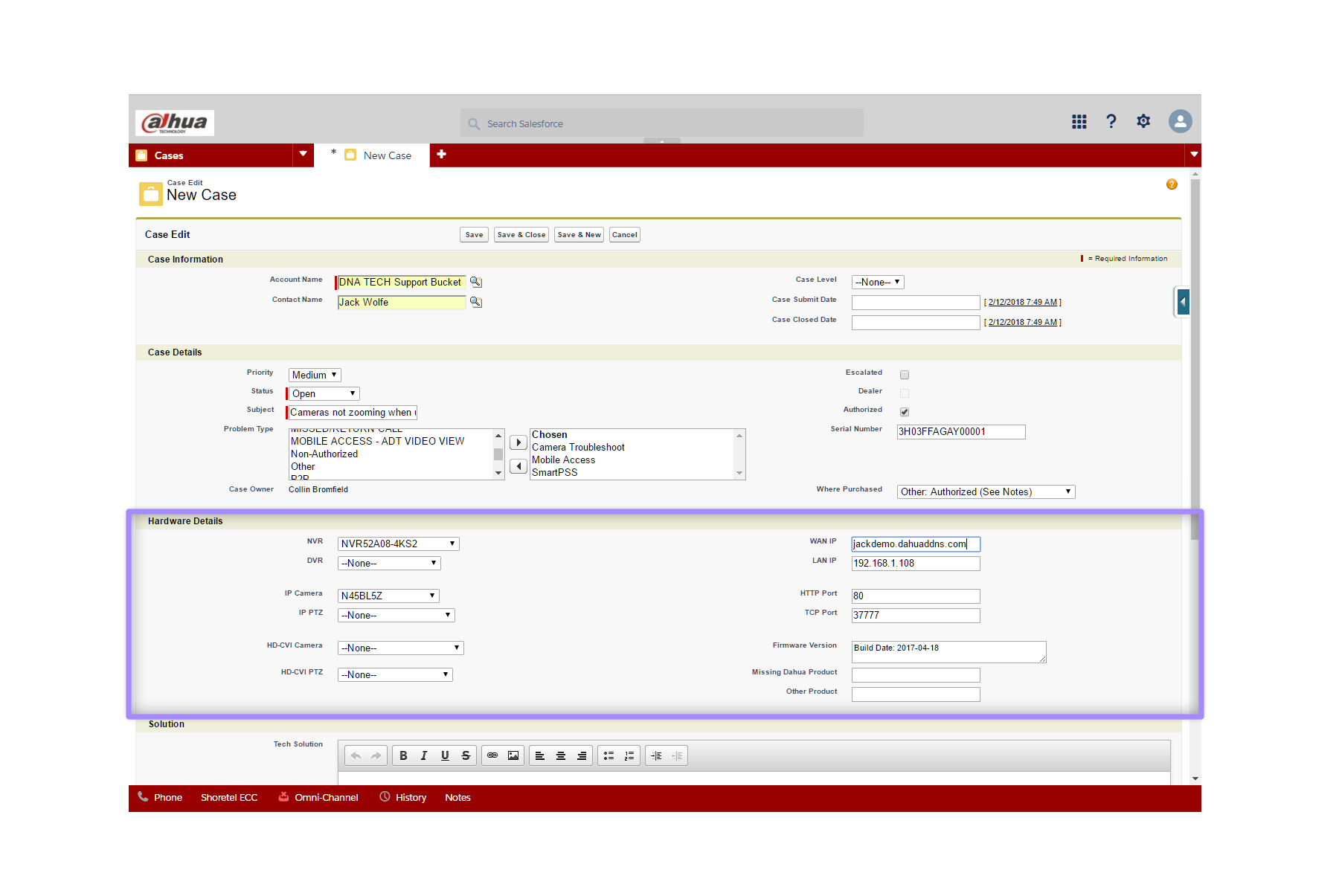This screenshot has height=896, width=1339.
Task: Open the App Launcher grid icon
Action: tap(1079, 121)
